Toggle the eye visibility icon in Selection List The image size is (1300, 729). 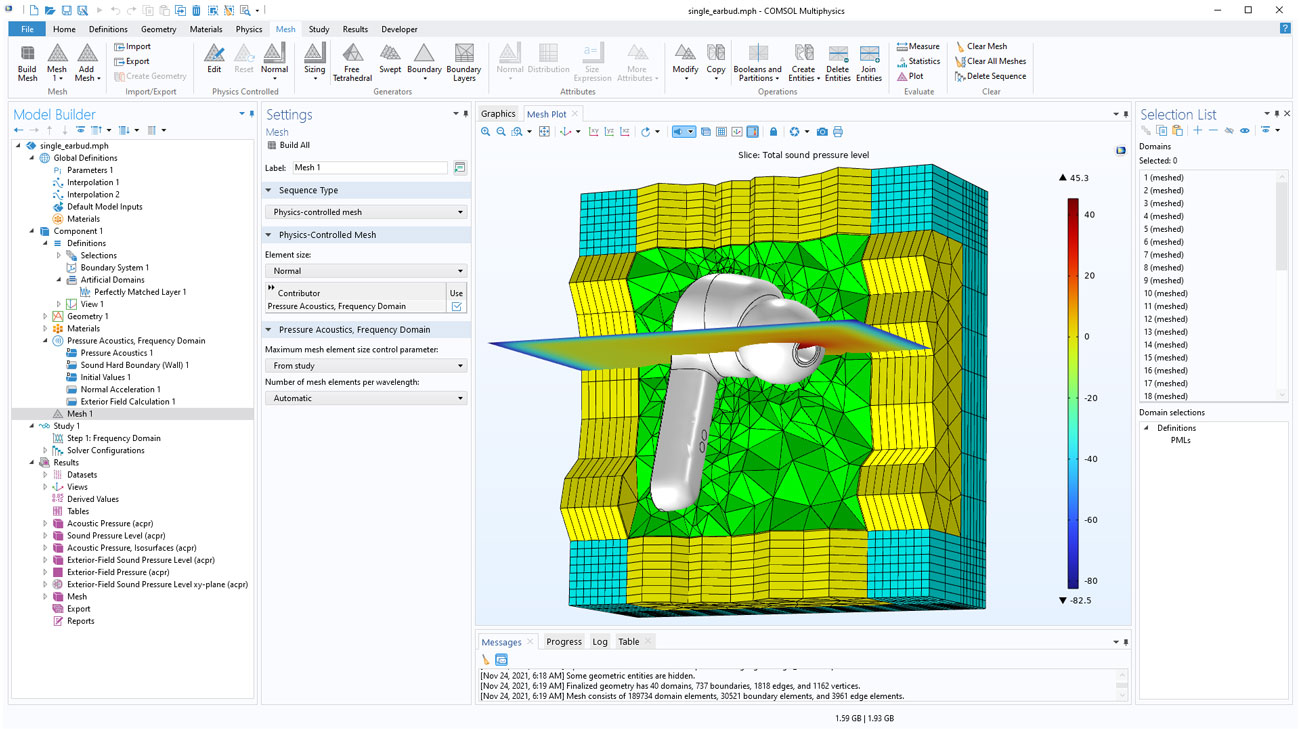click(x=1245, y=131)
